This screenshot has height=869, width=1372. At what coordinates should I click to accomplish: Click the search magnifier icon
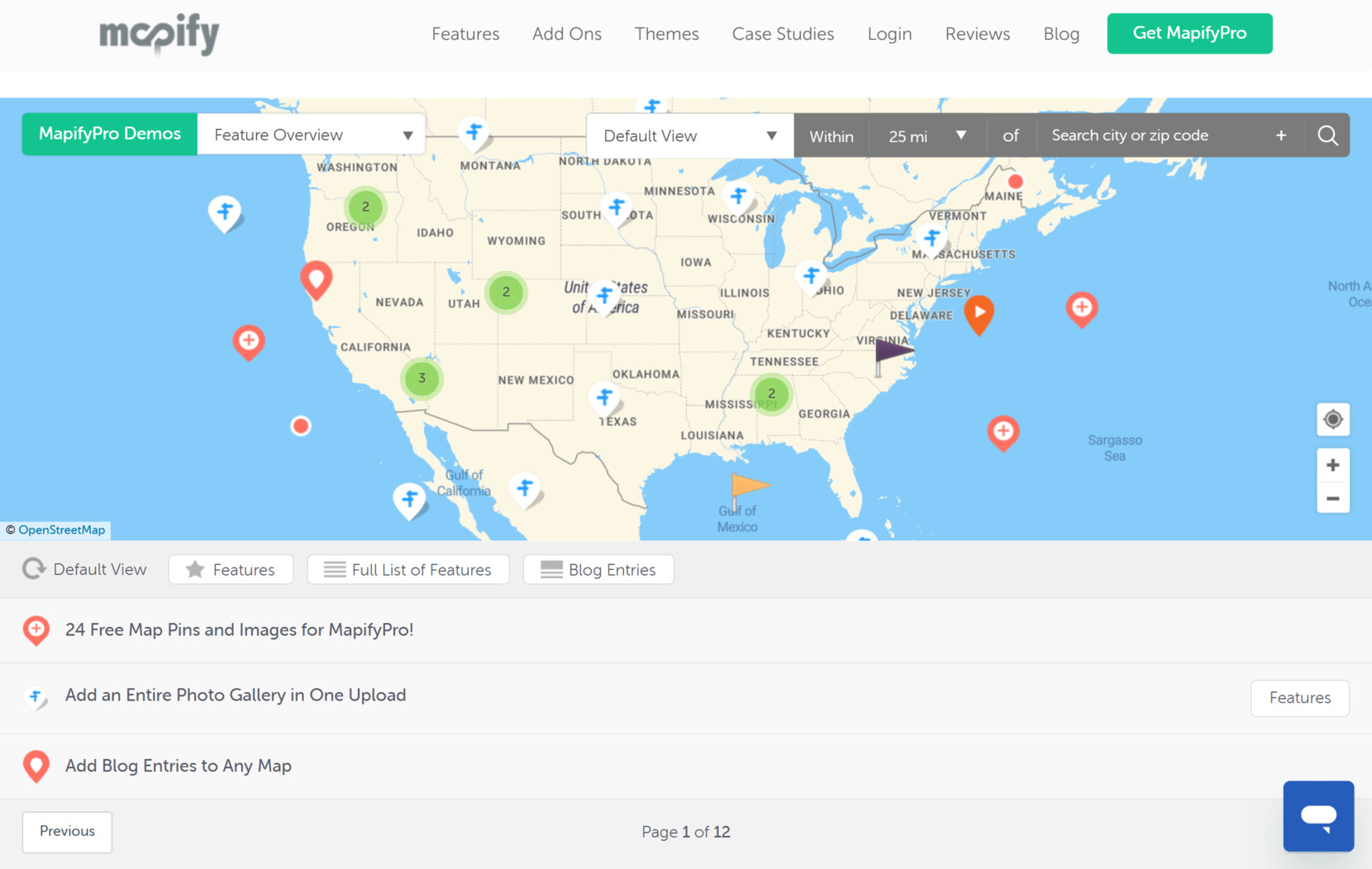coord(1327,135)
